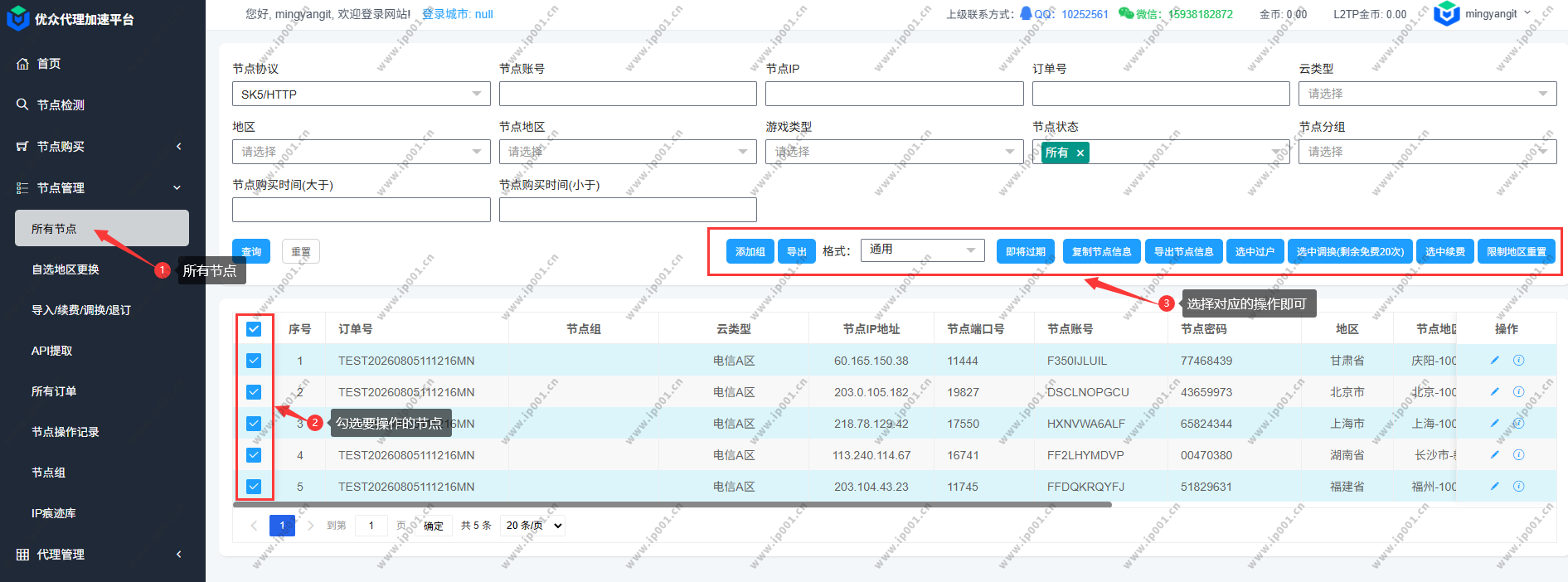Click the WeChat icon in header
The image size is (1568, 582).
pos(1126,13)
